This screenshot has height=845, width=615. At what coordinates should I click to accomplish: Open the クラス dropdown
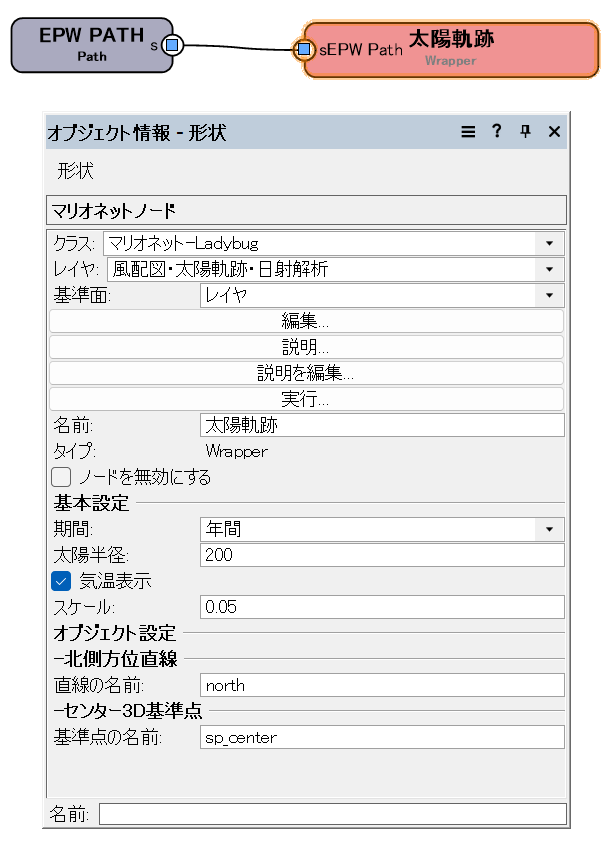click(x=333, y=243)
